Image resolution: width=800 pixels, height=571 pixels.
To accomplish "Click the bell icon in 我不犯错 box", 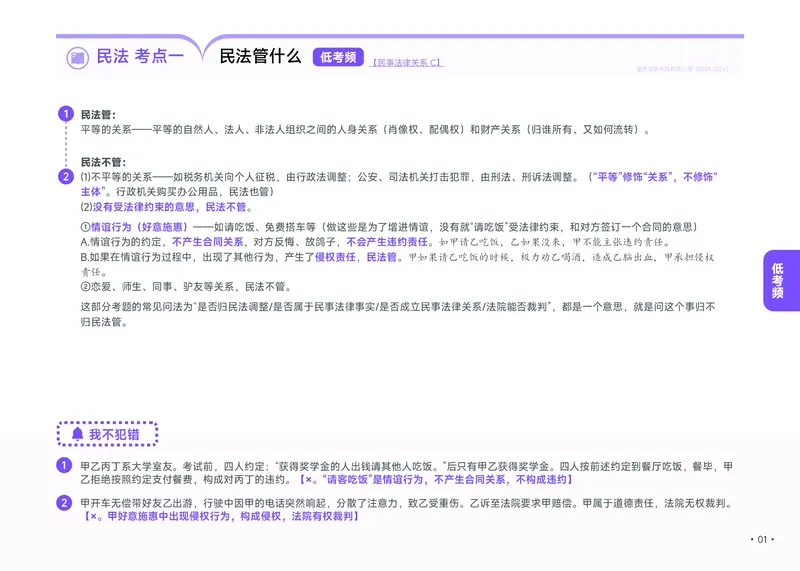I will [x=78, y=434].
